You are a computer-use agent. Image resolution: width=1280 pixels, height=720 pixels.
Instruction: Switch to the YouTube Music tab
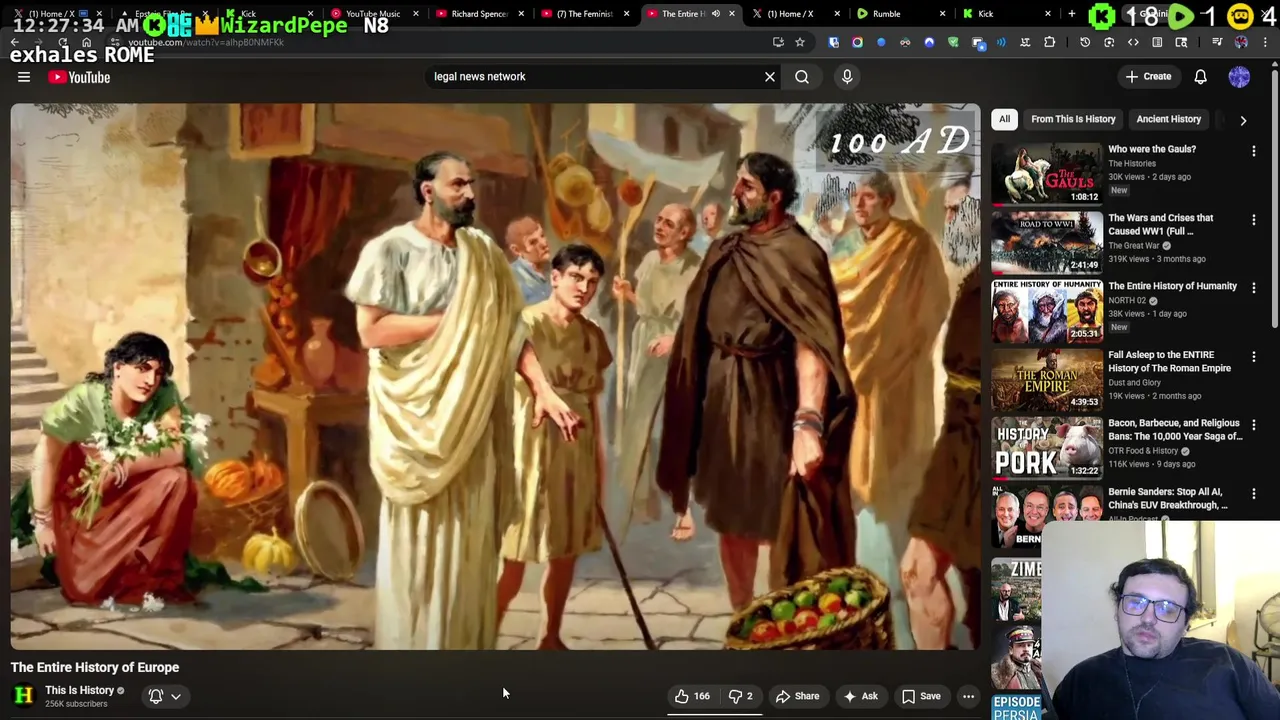coord(372,14)
